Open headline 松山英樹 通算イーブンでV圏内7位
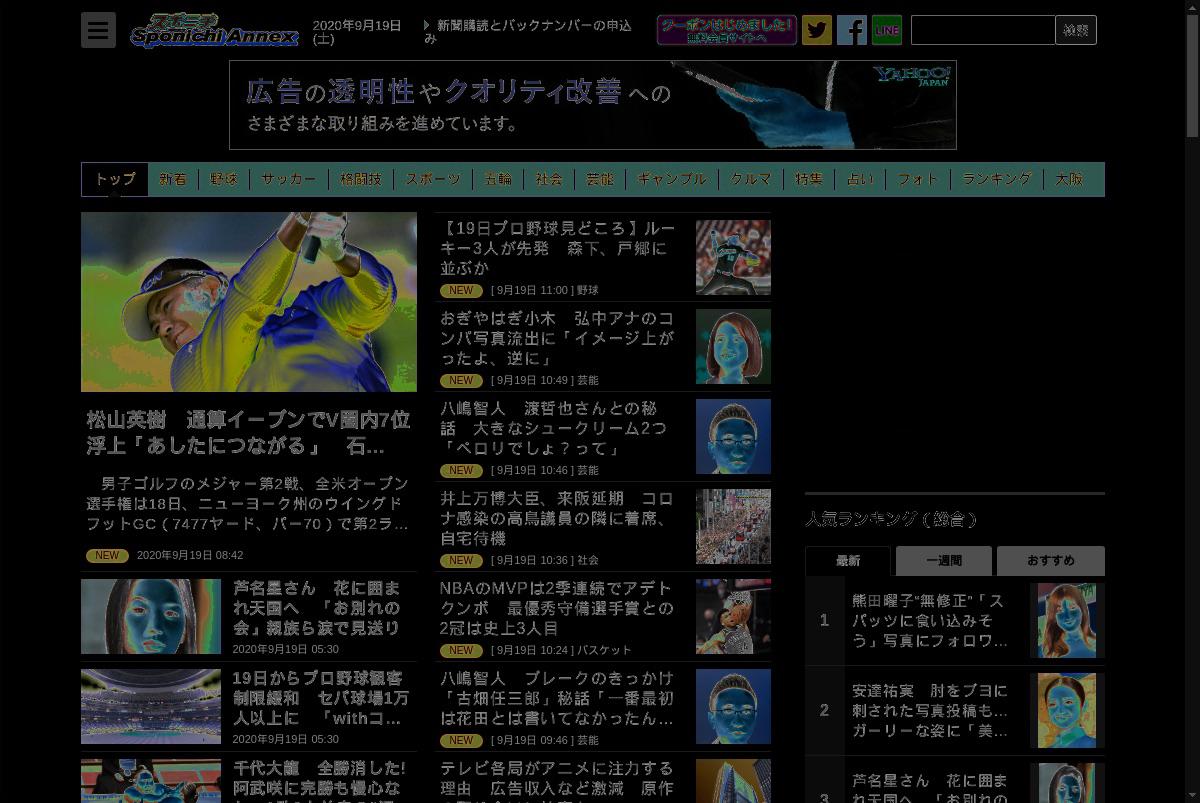1200x803 pixels. (249, 432)
